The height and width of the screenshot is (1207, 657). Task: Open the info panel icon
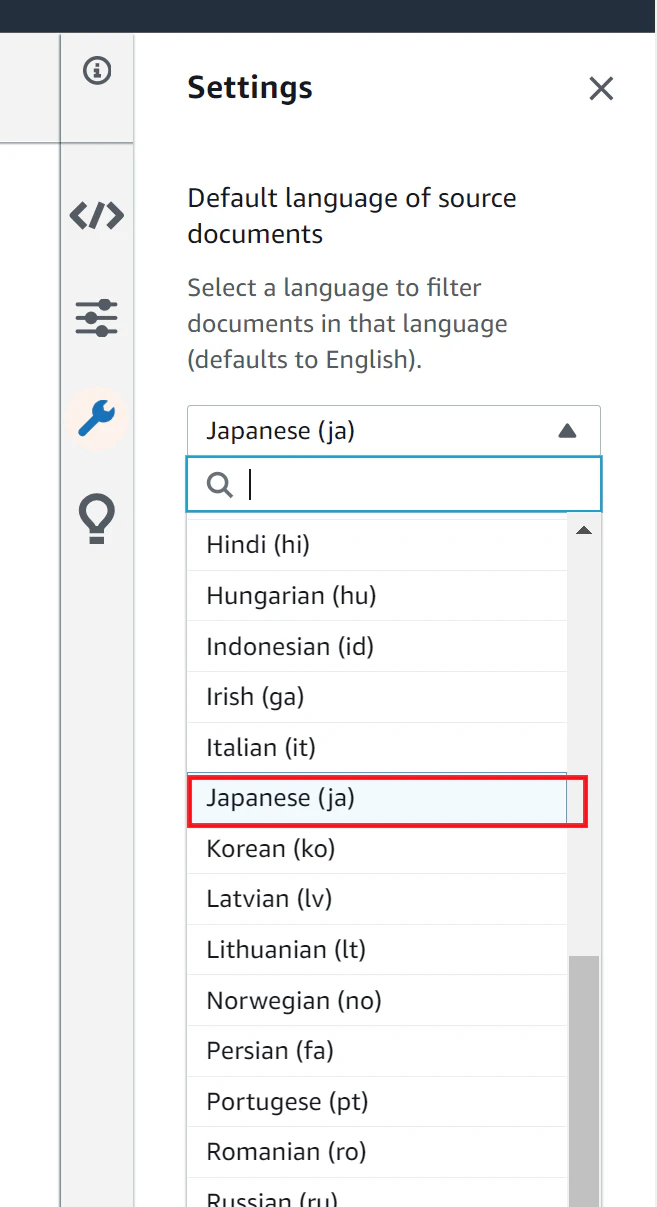click(97, 71)
